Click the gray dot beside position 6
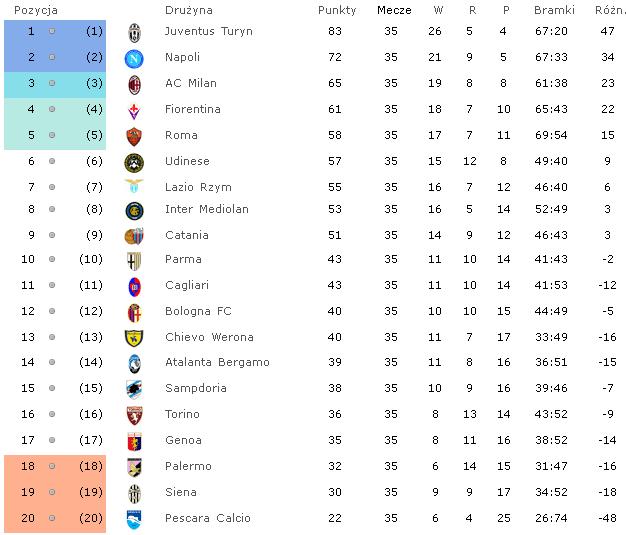 point(52,161)
